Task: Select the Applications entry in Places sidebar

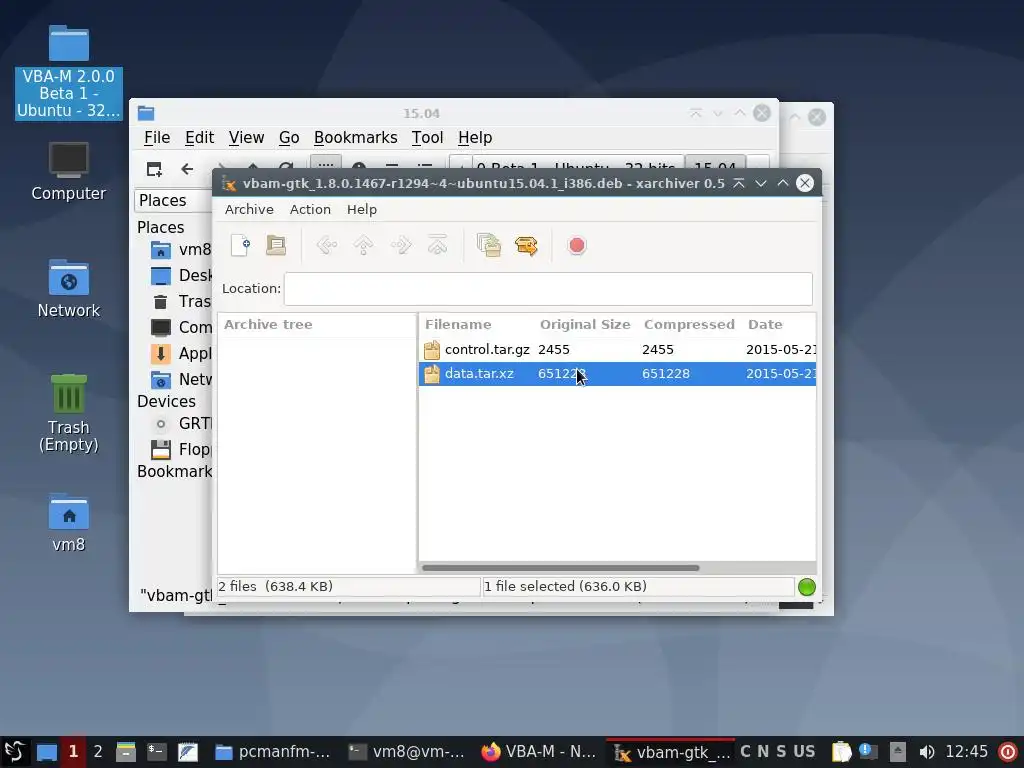Action: [180, 353]
